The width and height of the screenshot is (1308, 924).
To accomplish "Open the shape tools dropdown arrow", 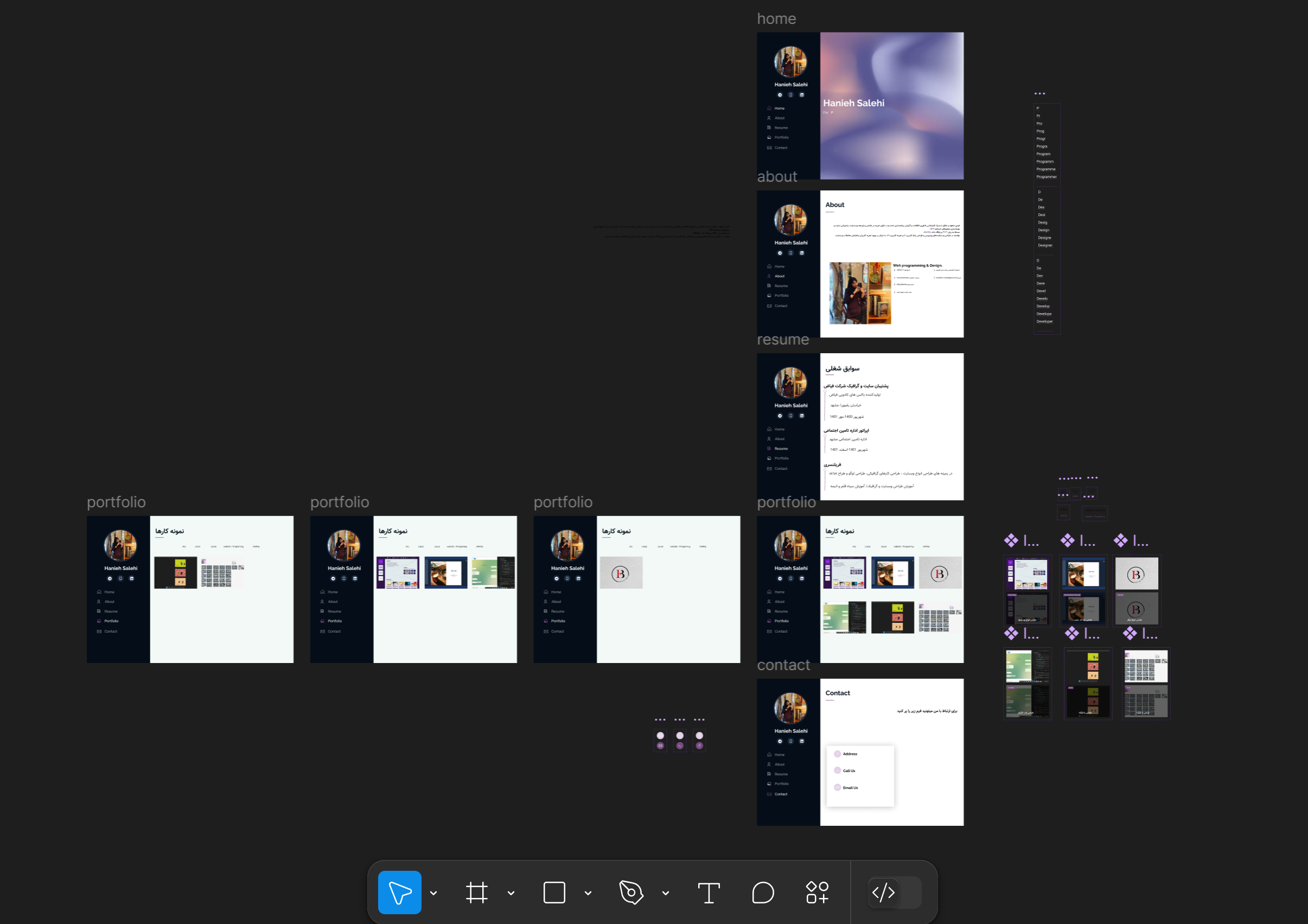I will [588, 893].
